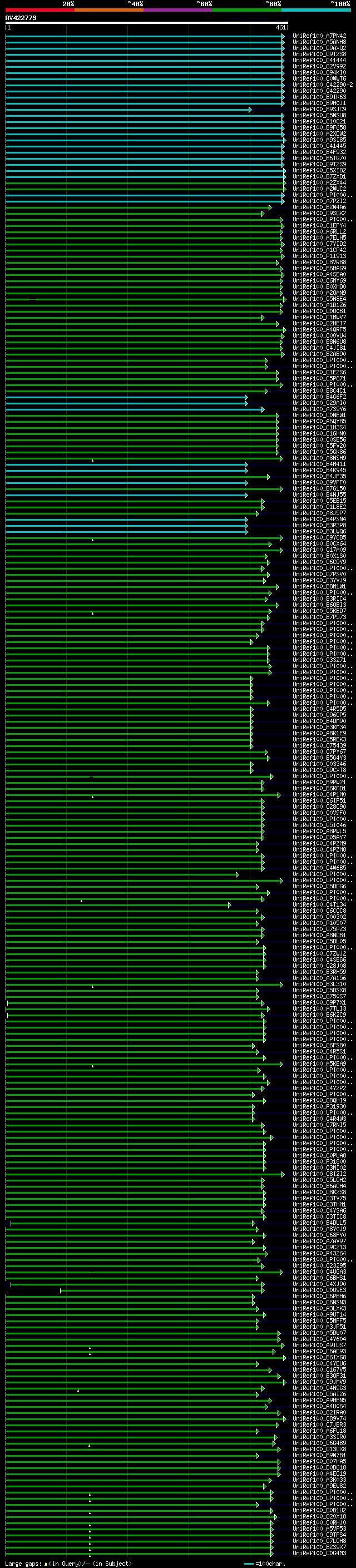Select hit UniRef100_B4M411

click(319, 464)
